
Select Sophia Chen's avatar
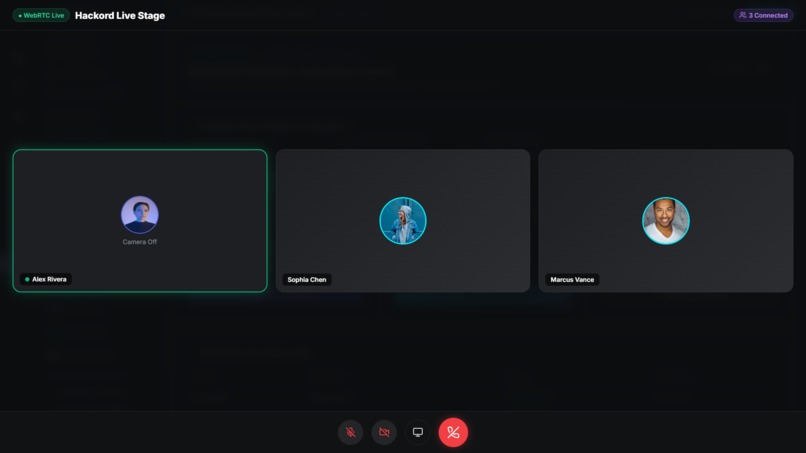pyautogui.click(x=403, y=221)
